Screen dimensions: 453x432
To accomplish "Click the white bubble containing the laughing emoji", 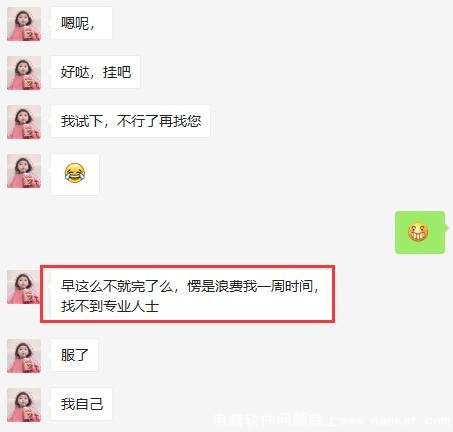I will click(75, 174).
